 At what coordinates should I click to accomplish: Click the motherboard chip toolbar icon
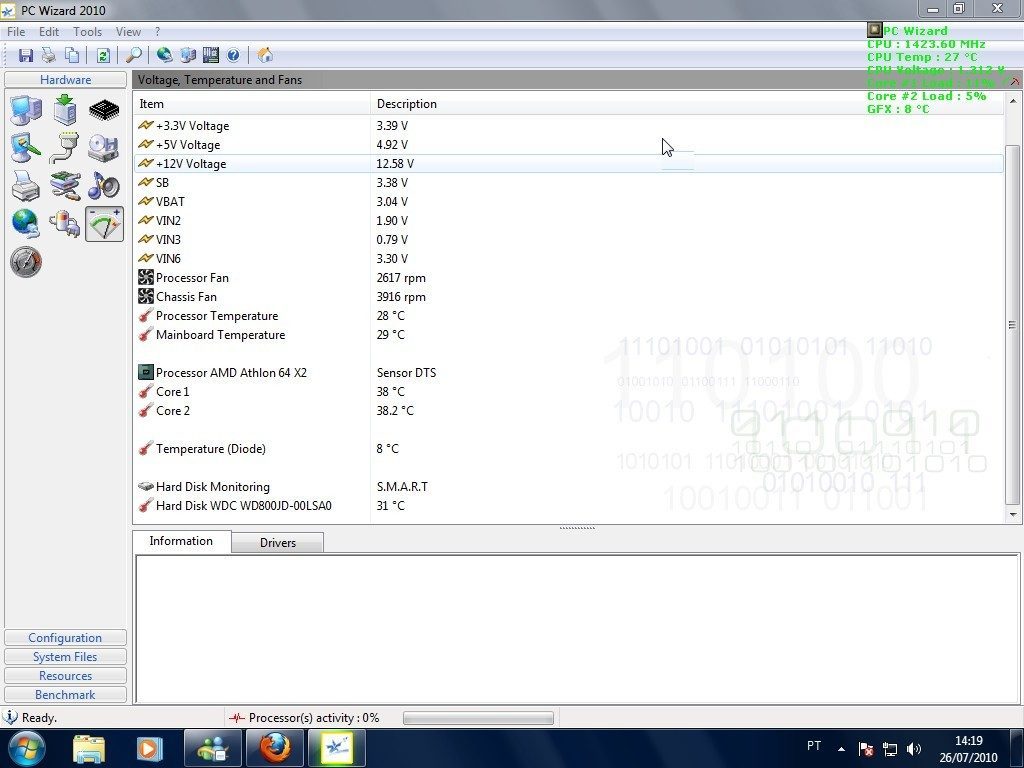(x=210, y=56)
